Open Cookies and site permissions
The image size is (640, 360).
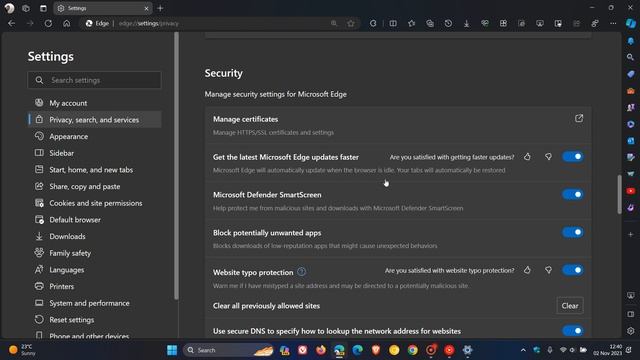click(94, 203)
